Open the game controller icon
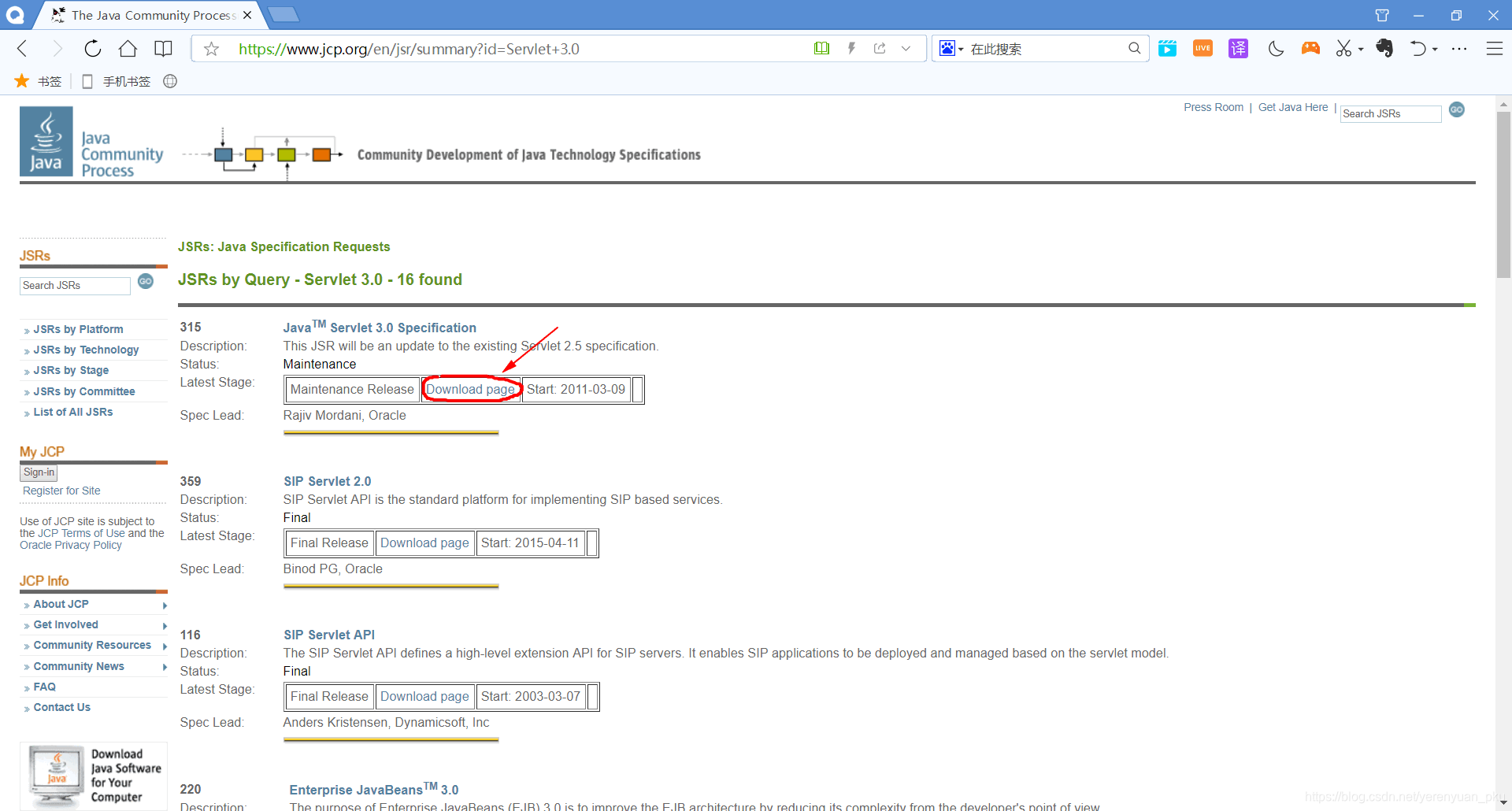The height and width of the screenshot is (811, 1512). click(1310, 49)
